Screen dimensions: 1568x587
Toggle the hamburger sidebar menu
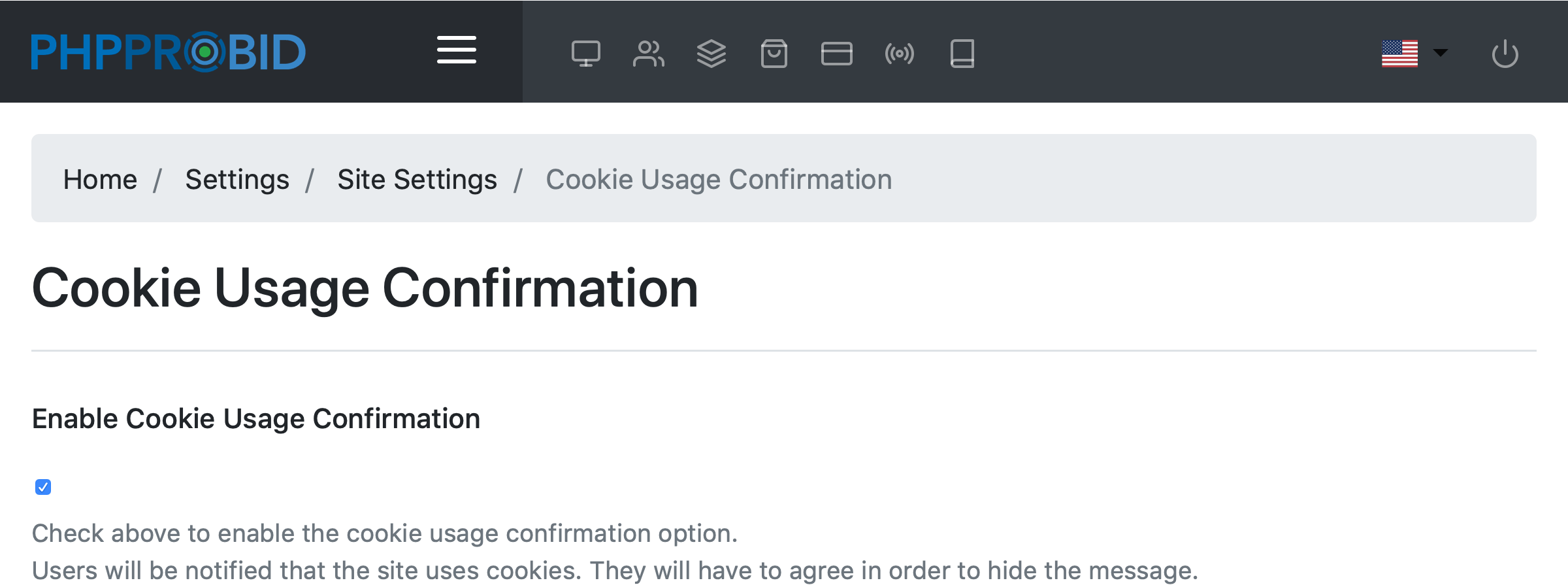[457, 50]
